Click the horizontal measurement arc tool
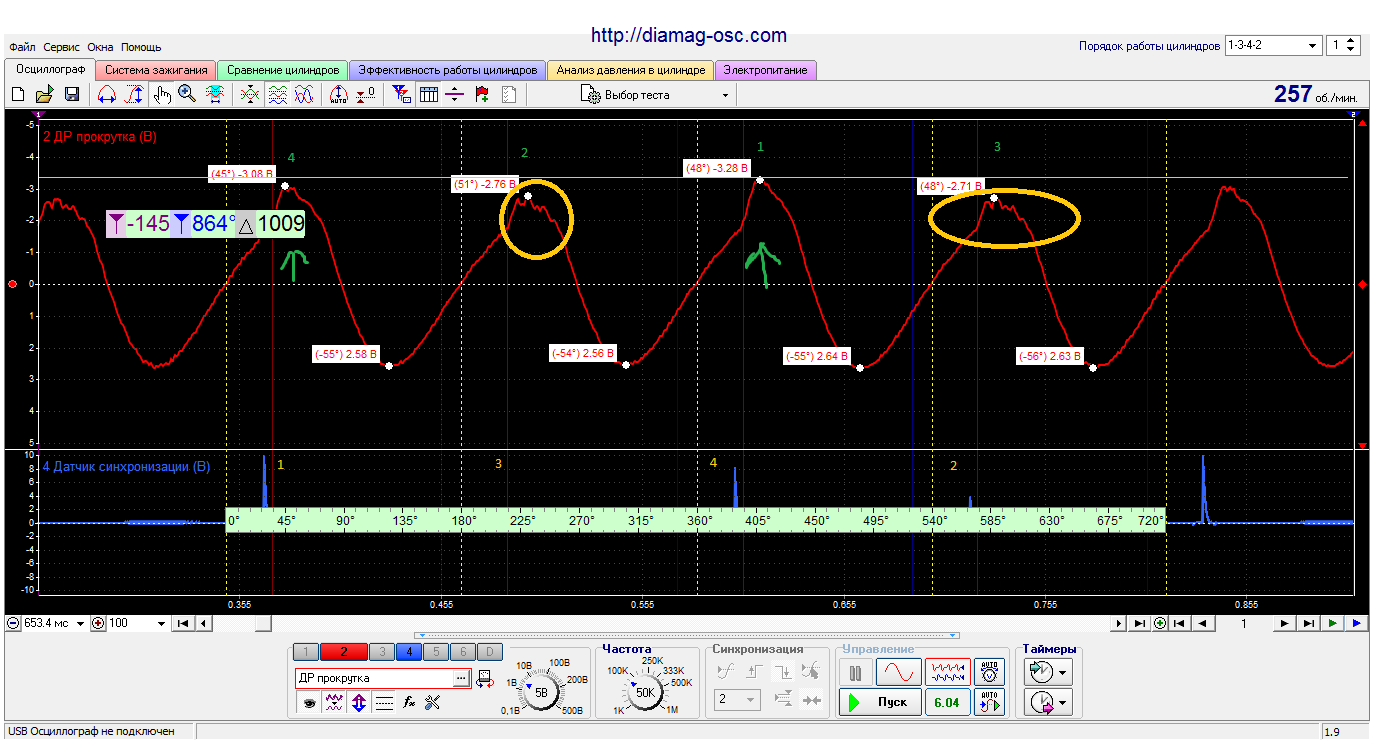 [107, 95]
